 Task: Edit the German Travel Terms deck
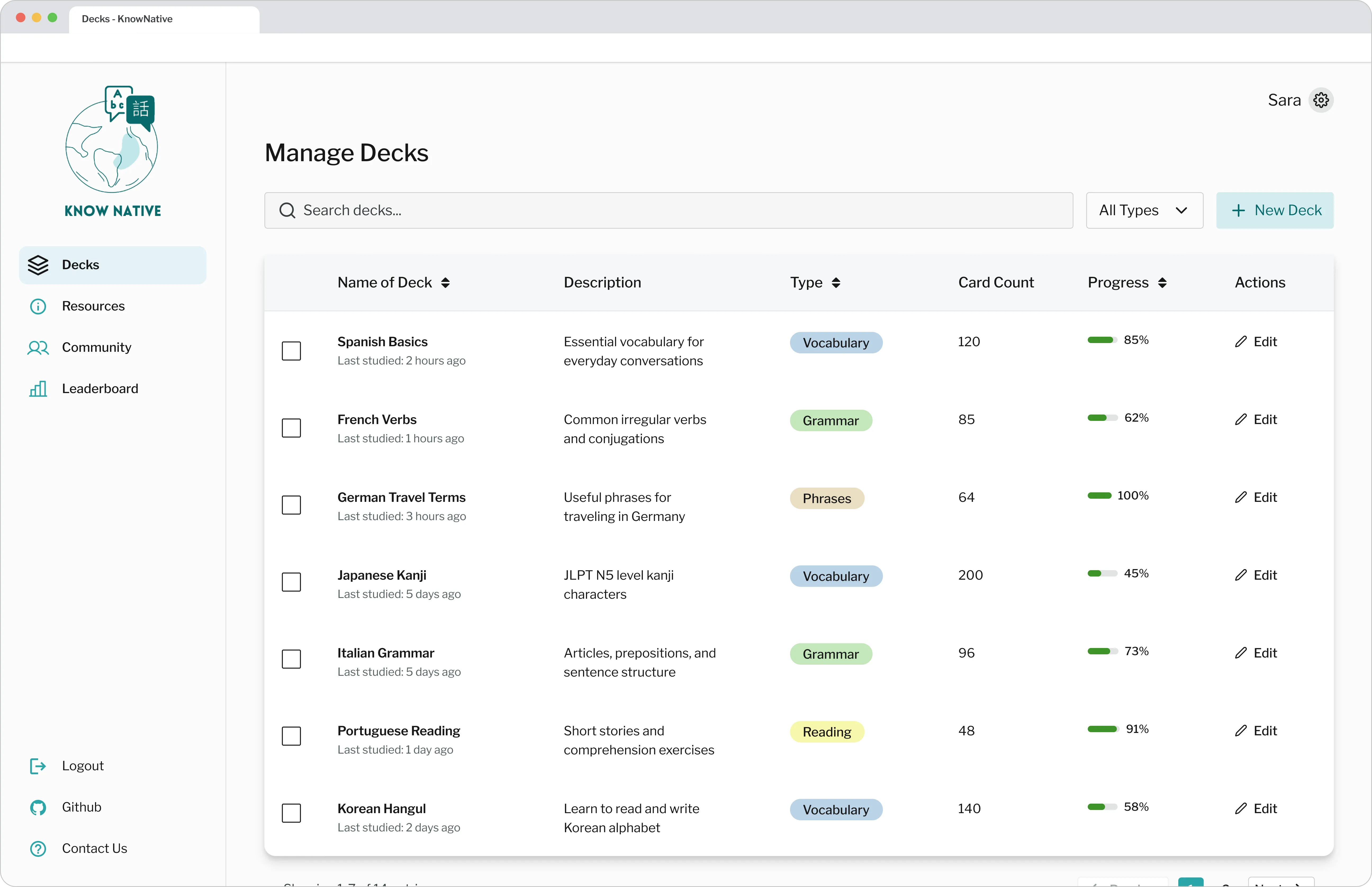point(1256,497)
